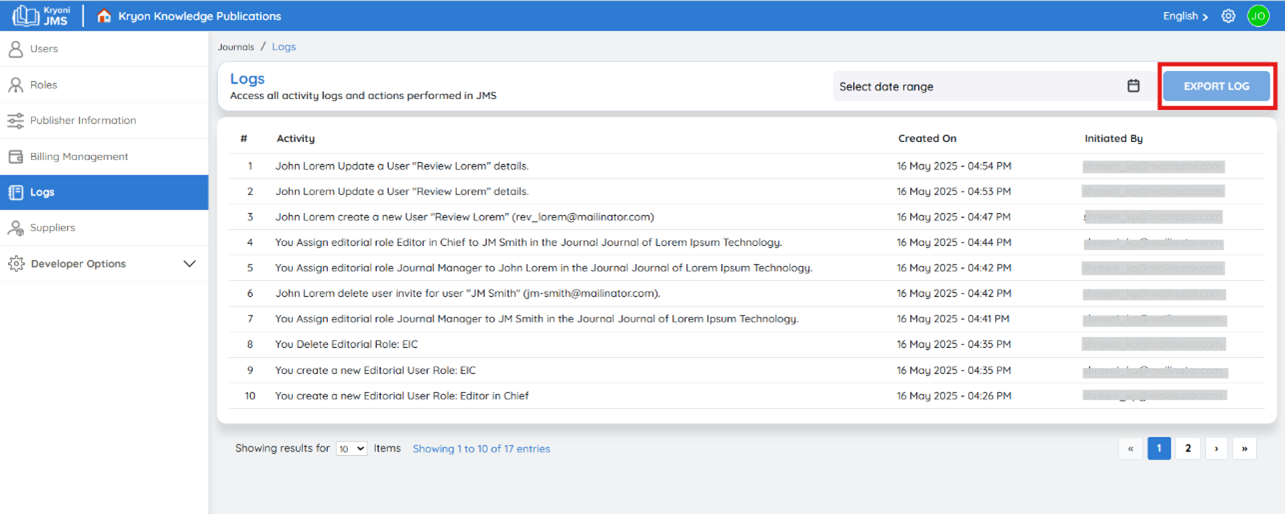
Task: Open the Users menu item
Action: tap(104, 49)
